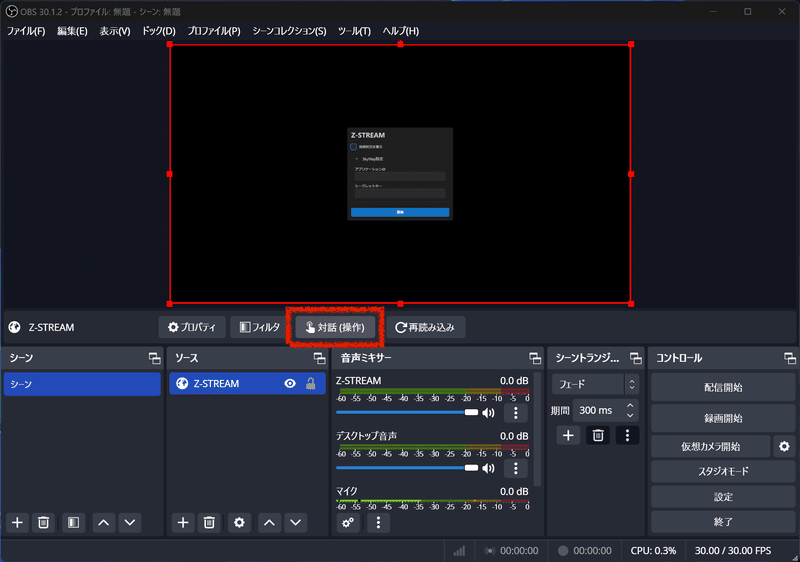Open the フェード transition dropdown
The image size is (800, 562).
(x=595, y=384)
